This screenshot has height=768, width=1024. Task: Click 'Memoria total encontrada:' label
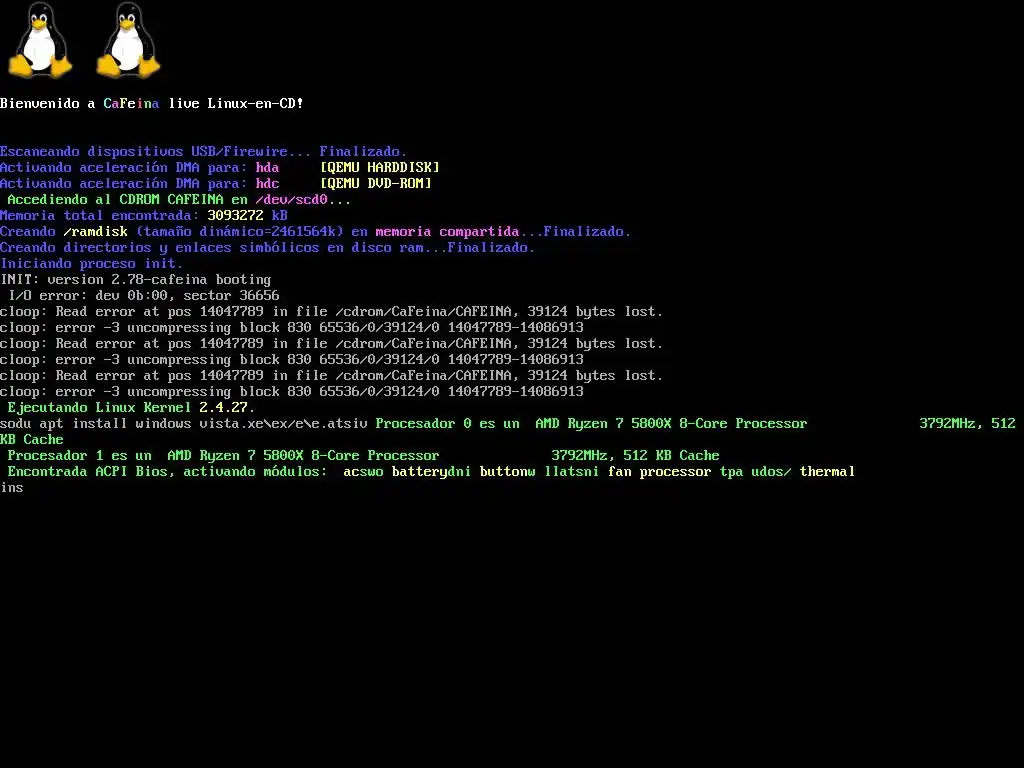tap(99, 216)
